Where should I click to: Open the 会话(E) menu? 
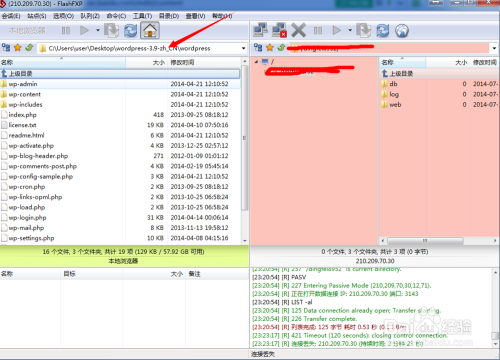coord(11,16)
